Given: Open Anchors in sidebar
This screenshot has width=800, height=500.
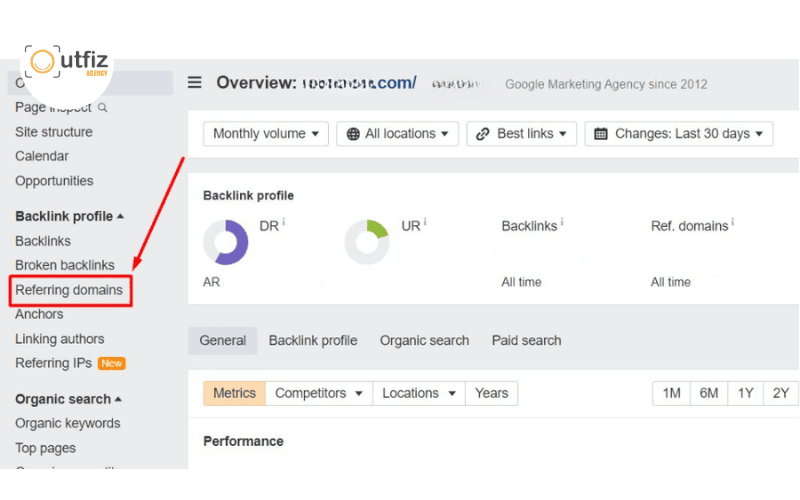Looking at the screenshot, I should click(x=39, y=314).
